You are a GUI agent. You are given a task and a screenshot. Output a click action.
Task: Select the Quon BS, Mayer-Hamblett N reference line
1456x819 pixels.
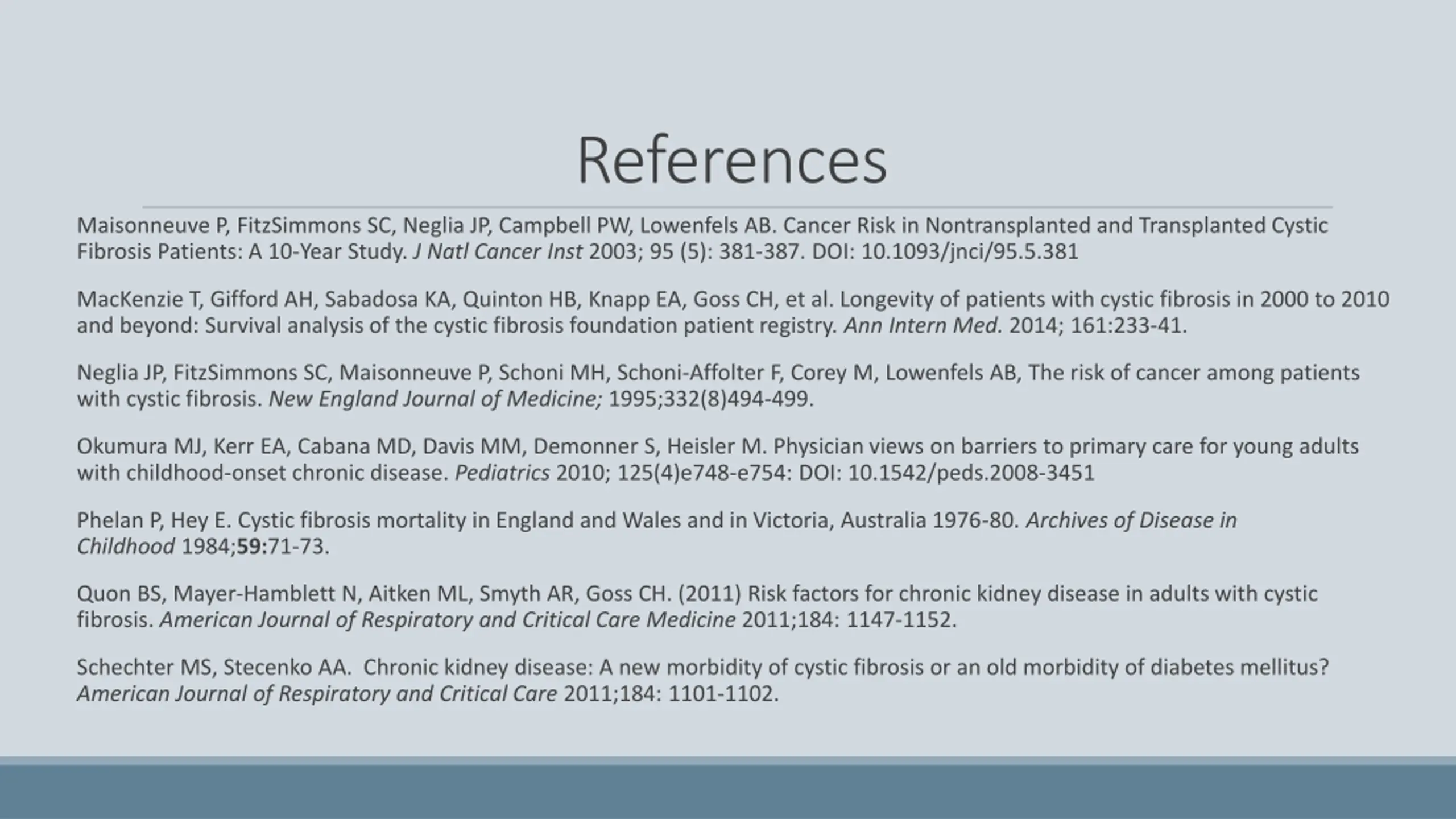click(x=697, y=594)
